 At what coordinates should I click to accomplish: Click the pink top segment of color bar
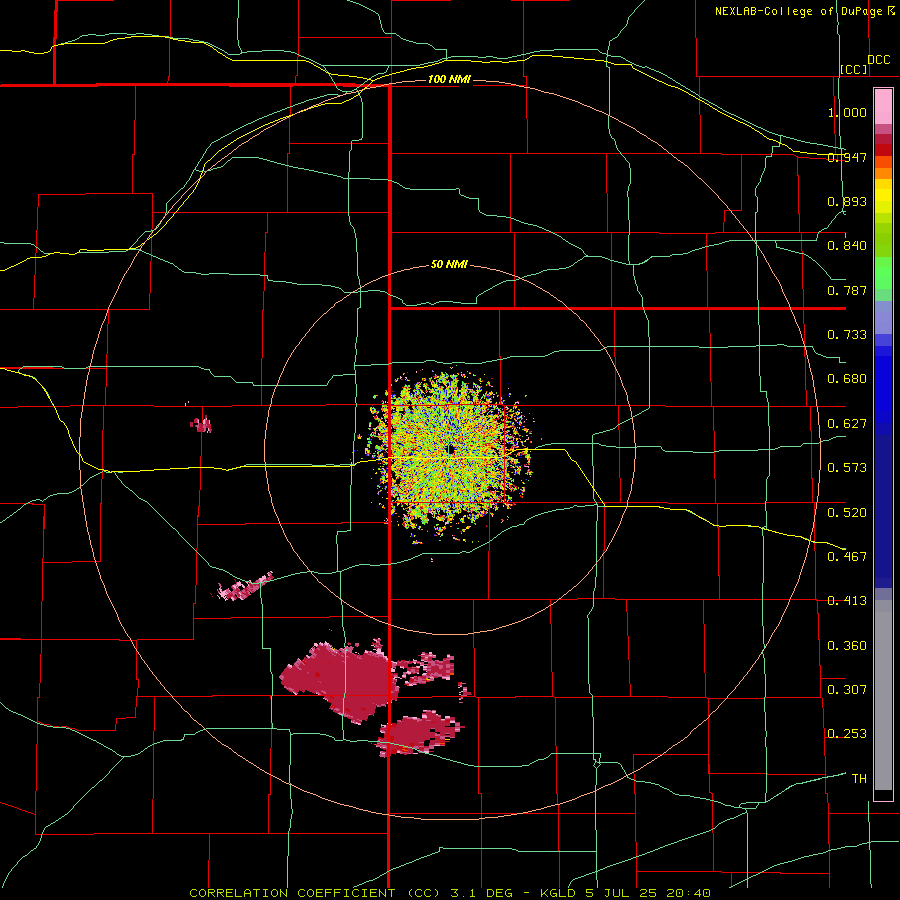coord(883,107)
